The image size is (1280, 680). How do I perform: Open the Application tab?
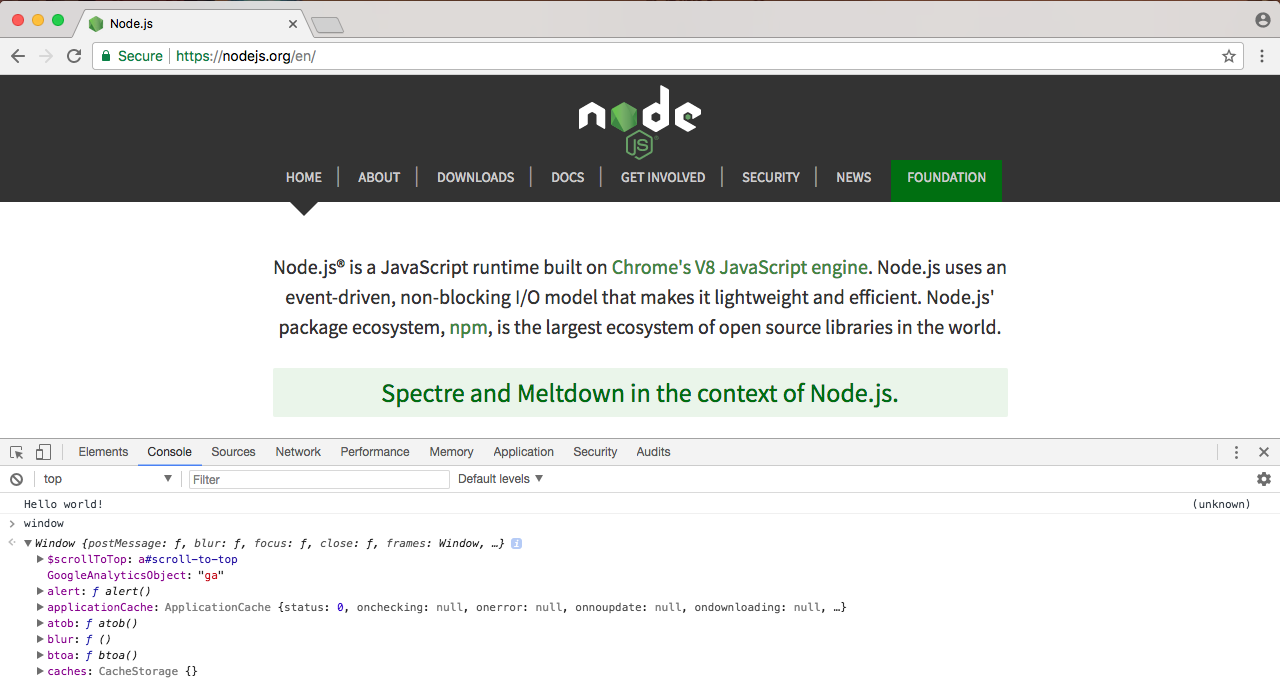[x=523, y=452]
